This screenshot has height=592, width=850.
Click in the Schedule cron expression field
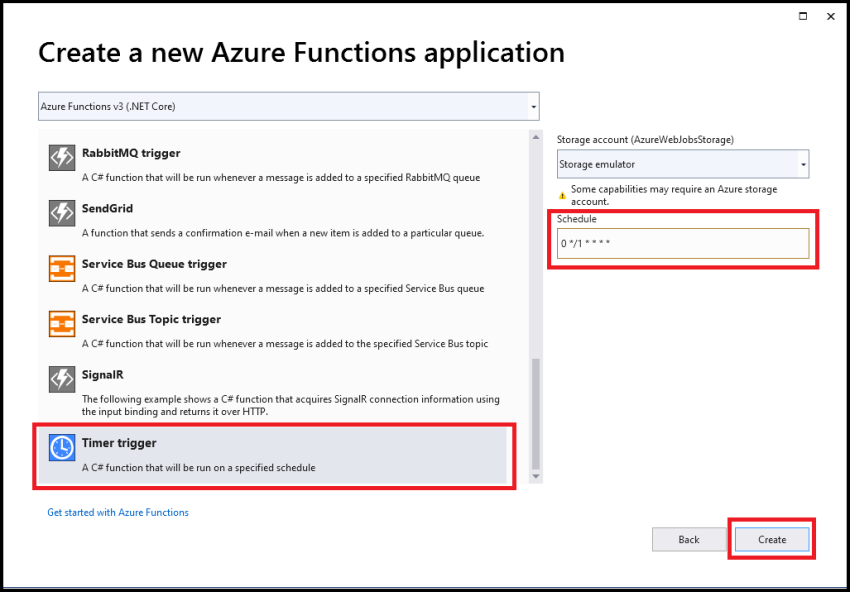pos(682,244)
